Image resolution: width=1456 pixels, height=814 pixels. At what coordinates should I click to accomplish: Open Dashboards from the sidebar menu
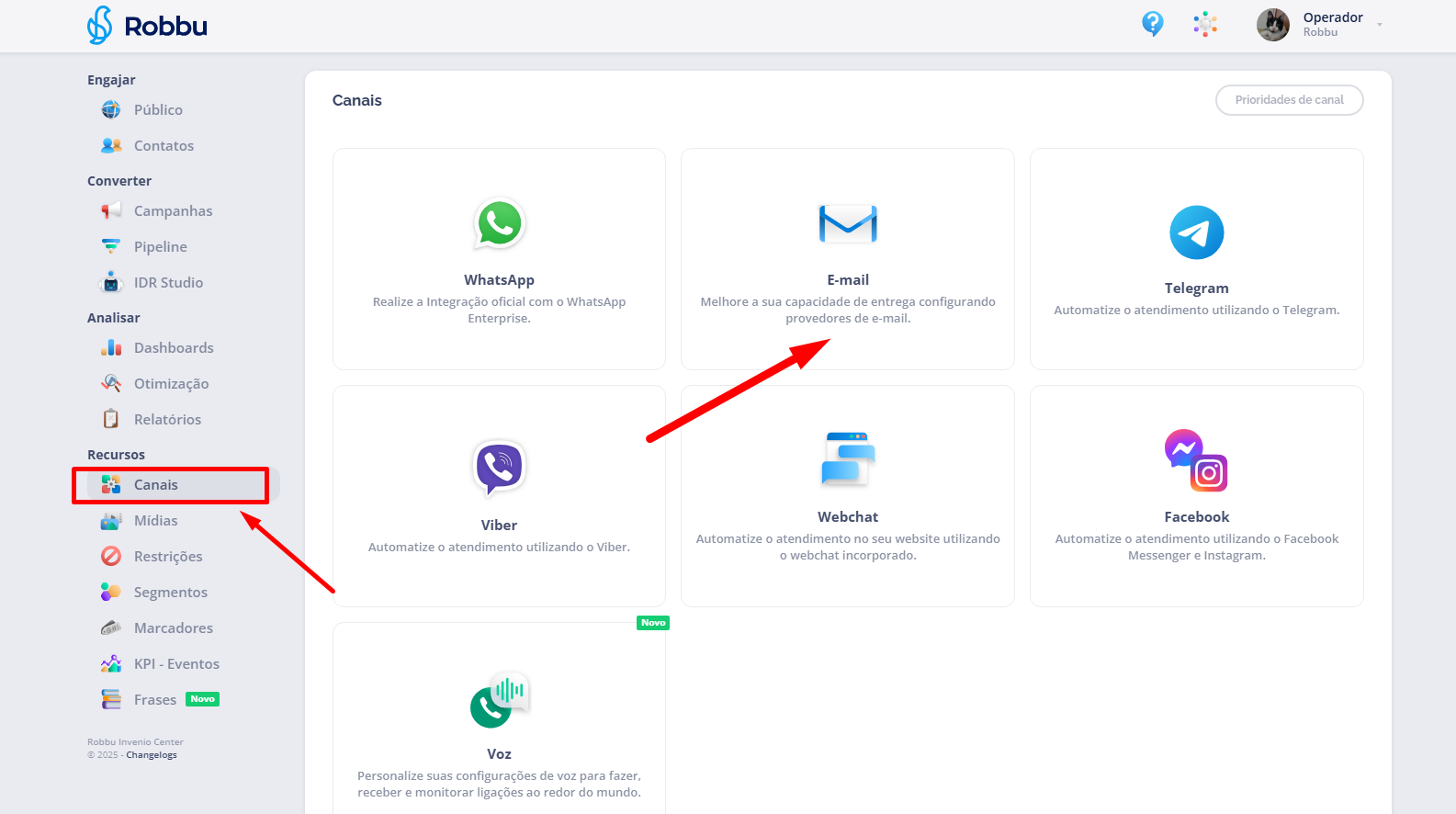point(174,348)
